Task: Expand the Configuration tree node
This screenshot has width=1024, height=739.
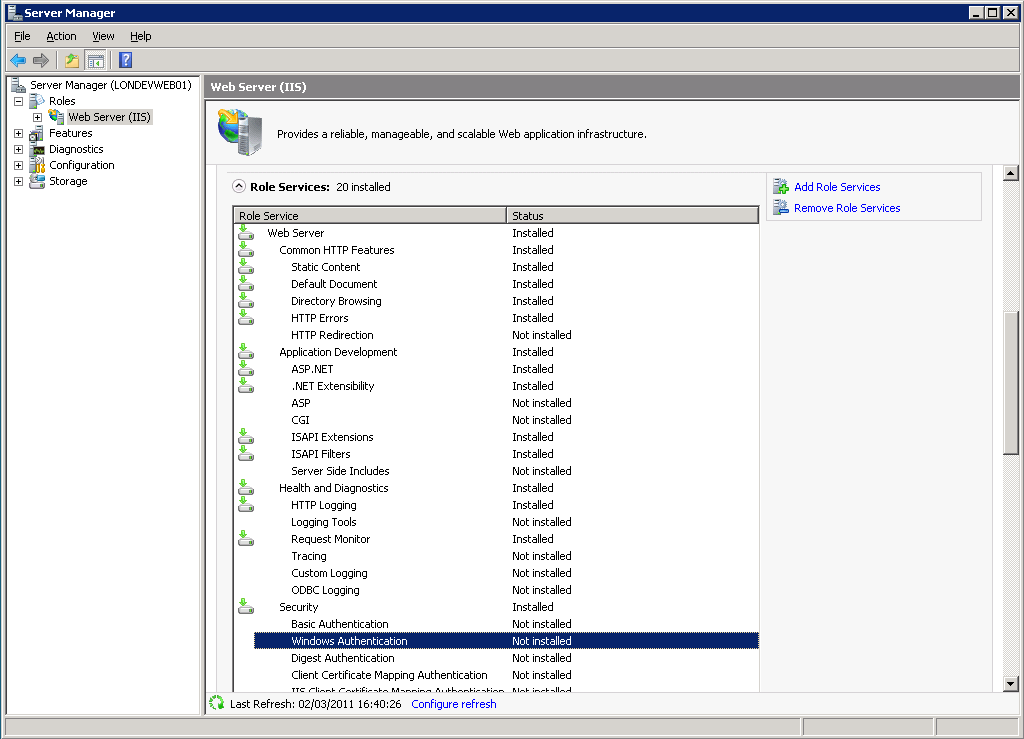Action: point(18,165)
